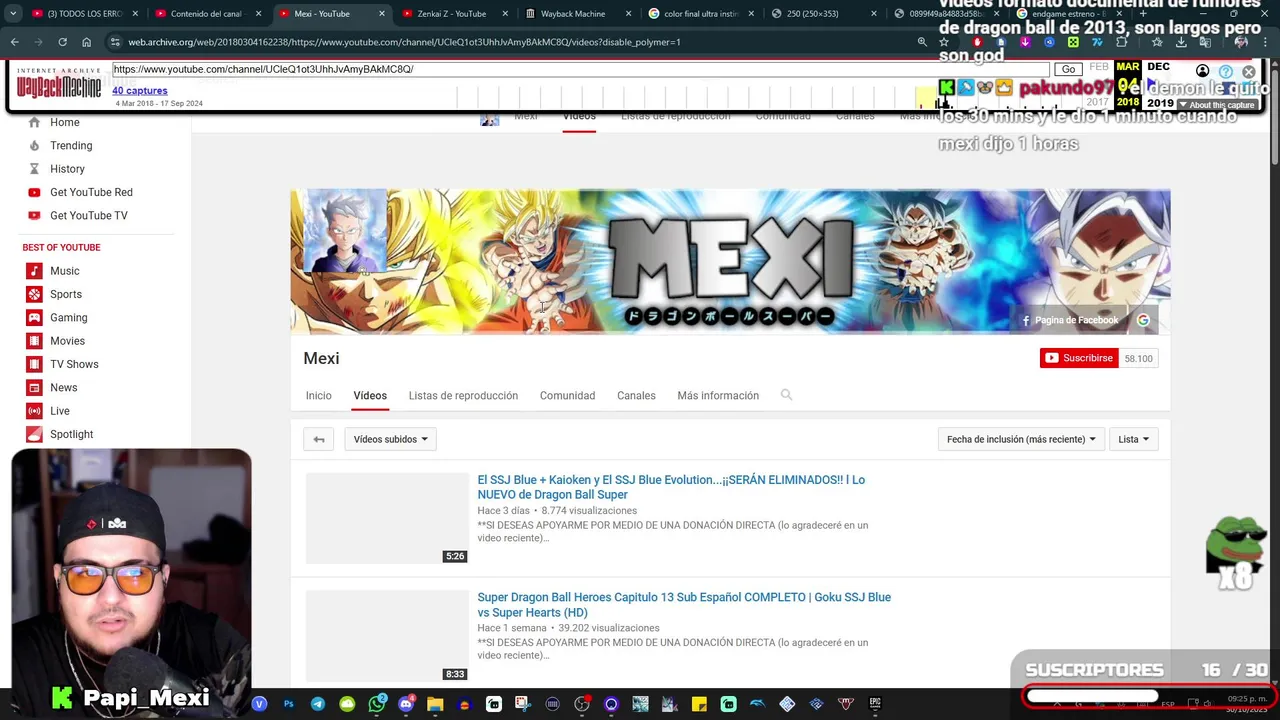The height and width of the screenshot is (720, 1280).
Task: Switch to Wayback Machine browser tab
Action: coord(578,14)
